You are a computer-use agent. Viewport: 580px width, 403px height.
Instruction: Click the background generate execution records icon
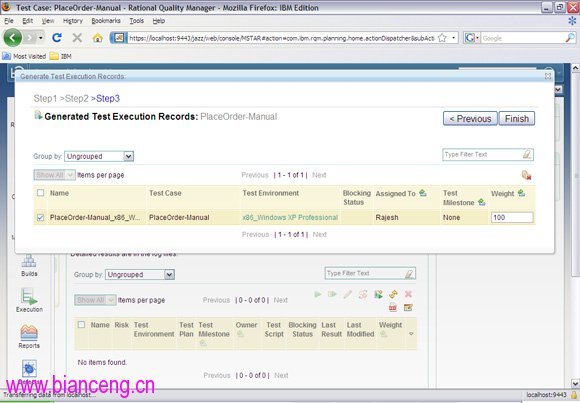tap(378, 294)
